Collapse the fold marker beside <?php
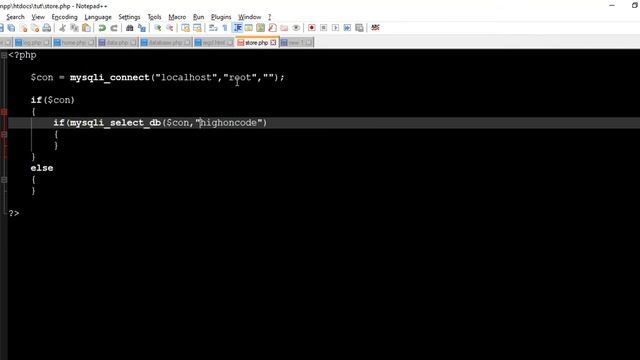The height and width of the screenshot is (360, 640). coord(4,55)
